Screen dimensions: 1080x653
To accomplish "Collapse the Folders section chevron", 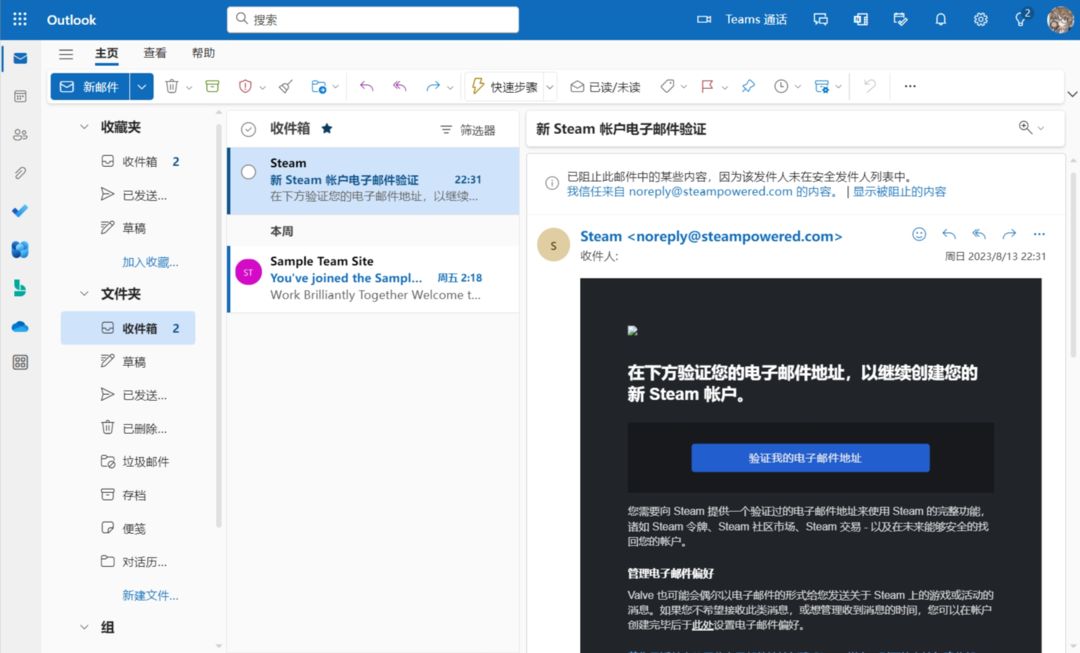I will pos(84,293).
